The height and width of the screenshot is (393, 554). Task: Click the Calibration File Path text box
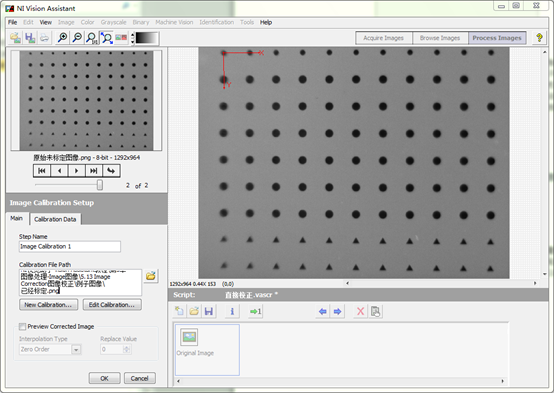click(80, 282)
